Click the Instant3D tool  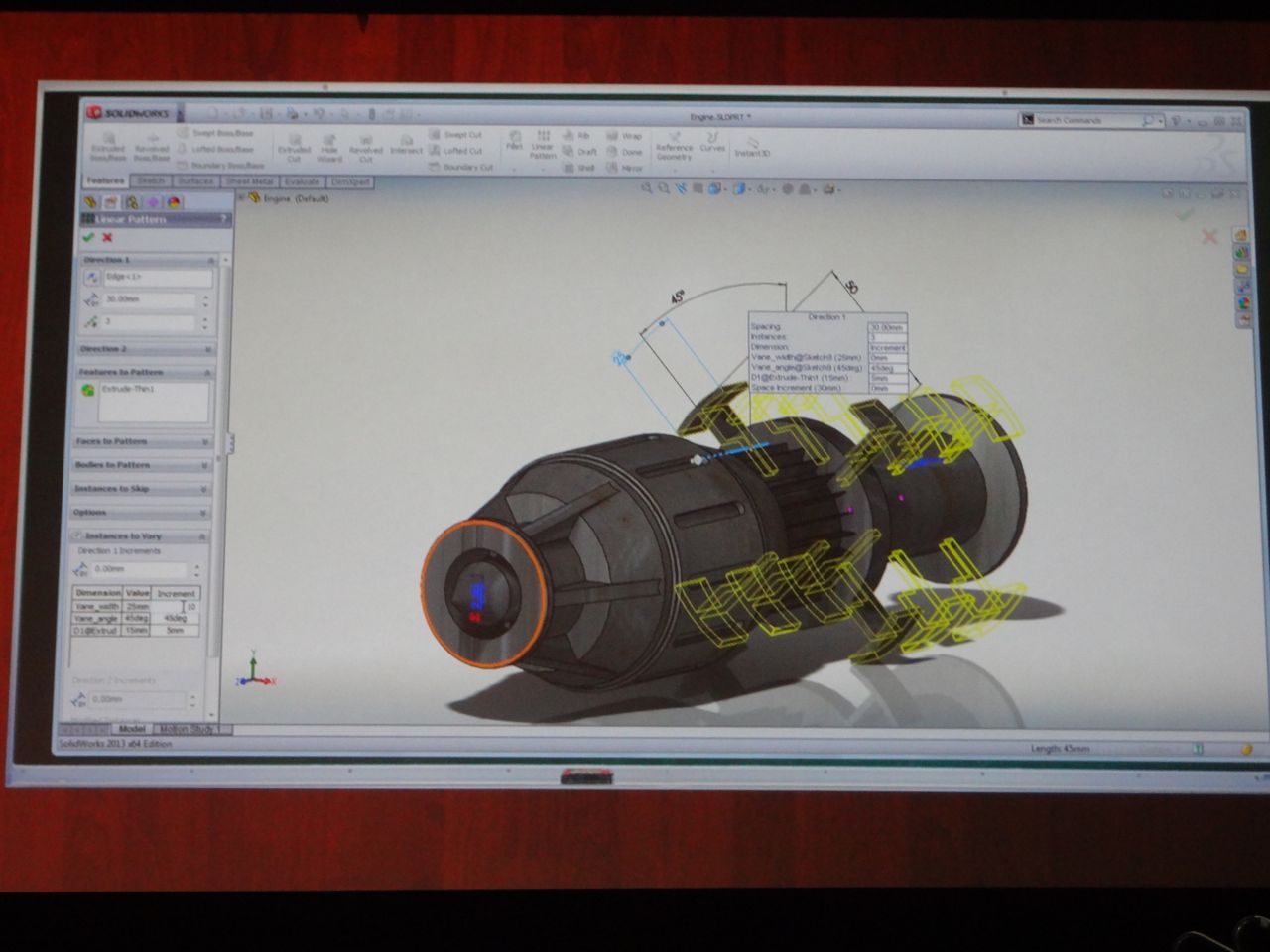tap(752, 149)
